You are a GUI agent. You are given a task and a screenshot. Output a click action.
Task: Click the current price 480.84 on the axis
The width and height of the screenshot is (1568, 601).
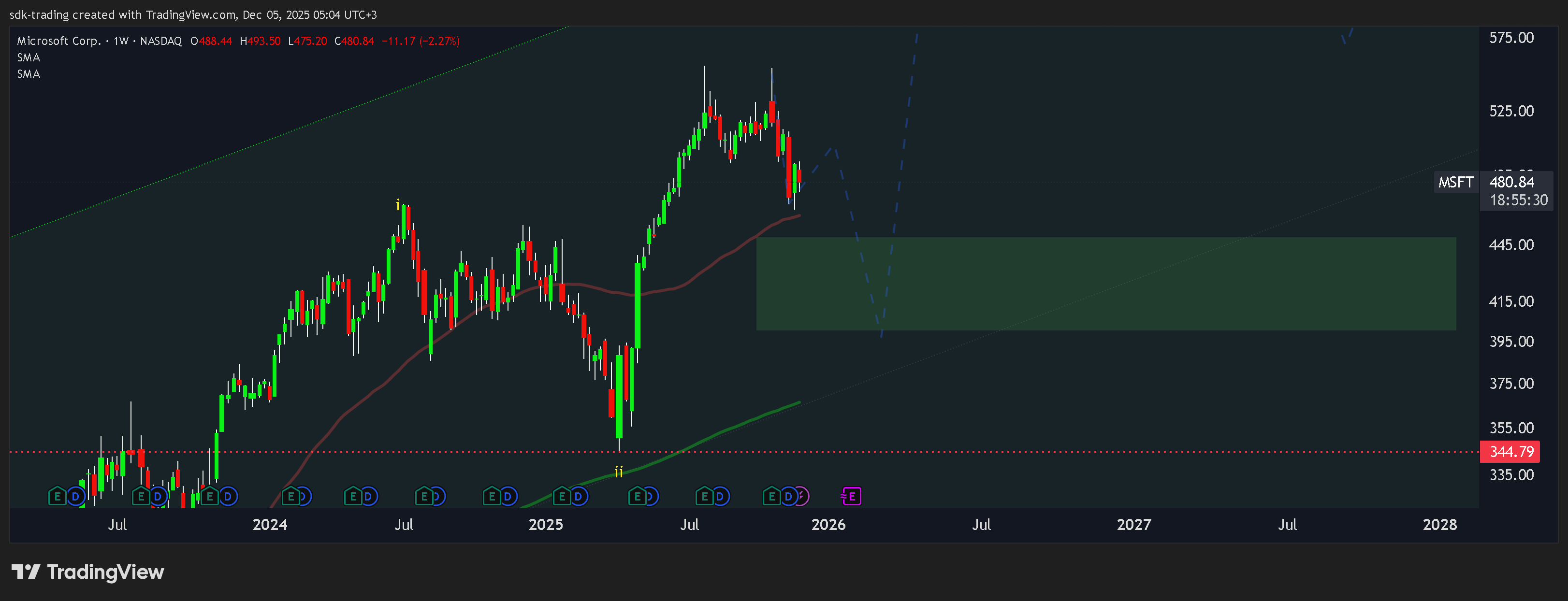point(1511,182)
